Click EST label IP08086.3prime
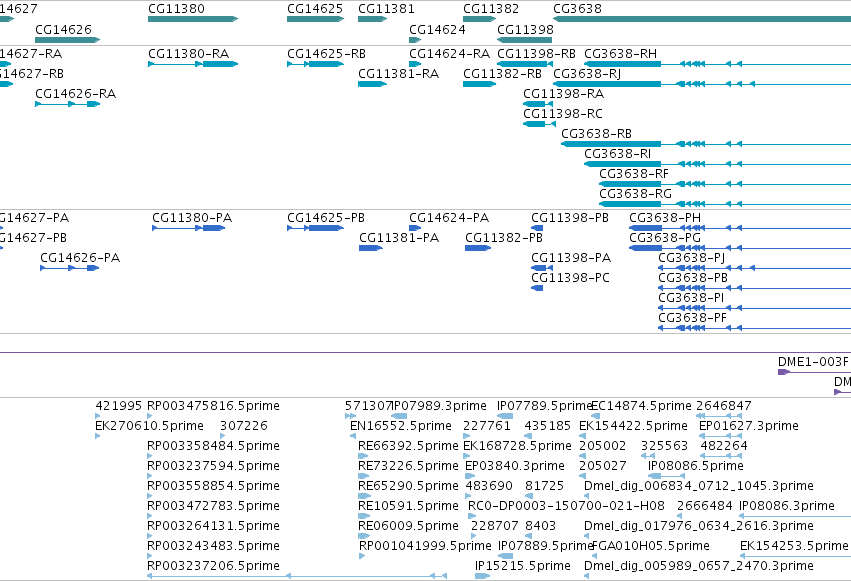Screen dimensions: 851x581 pyautogui.click(x=786, y=506)
